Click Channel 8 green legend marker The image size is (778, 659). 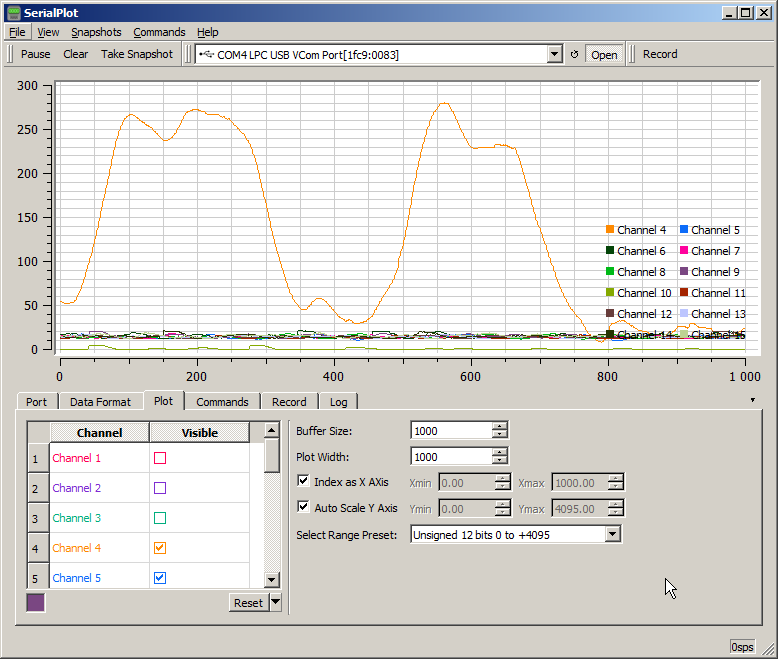[610, 271]
